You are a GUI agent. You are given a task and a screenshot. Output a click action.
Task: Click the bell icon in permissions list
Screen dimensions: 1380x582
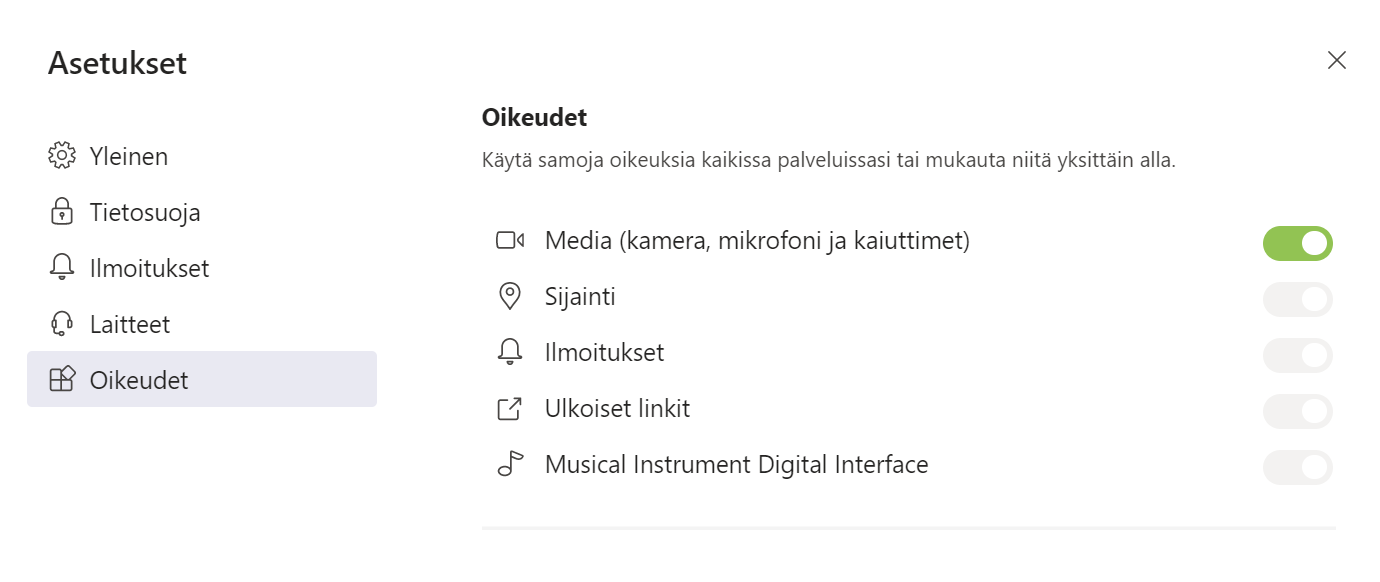pos(510,353)
